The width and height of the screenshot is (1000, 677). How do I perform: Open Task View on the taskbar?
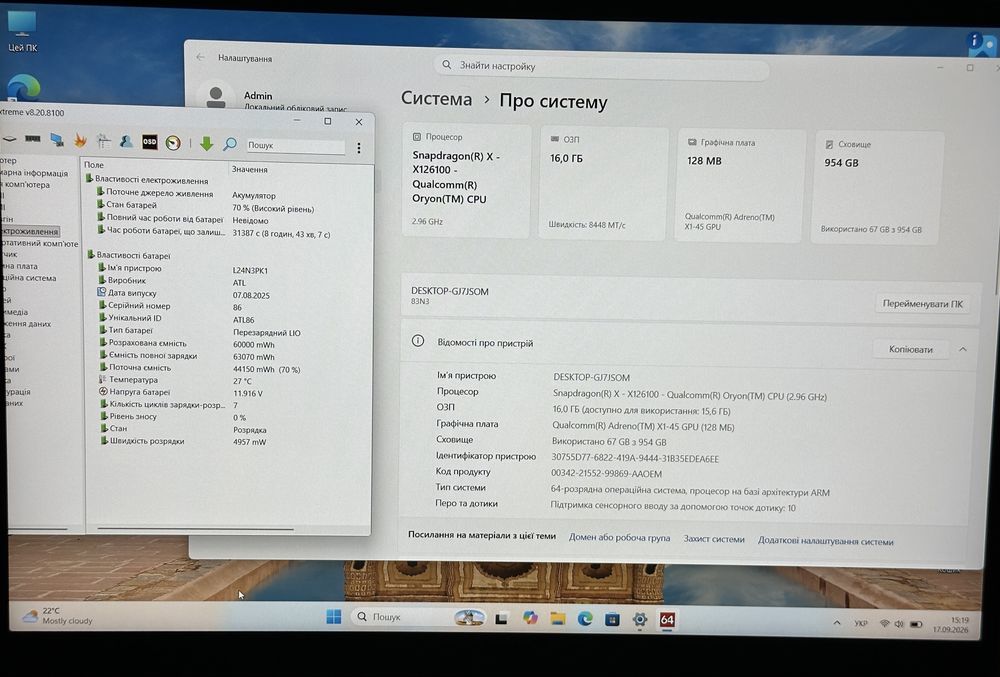pos(501,618)
